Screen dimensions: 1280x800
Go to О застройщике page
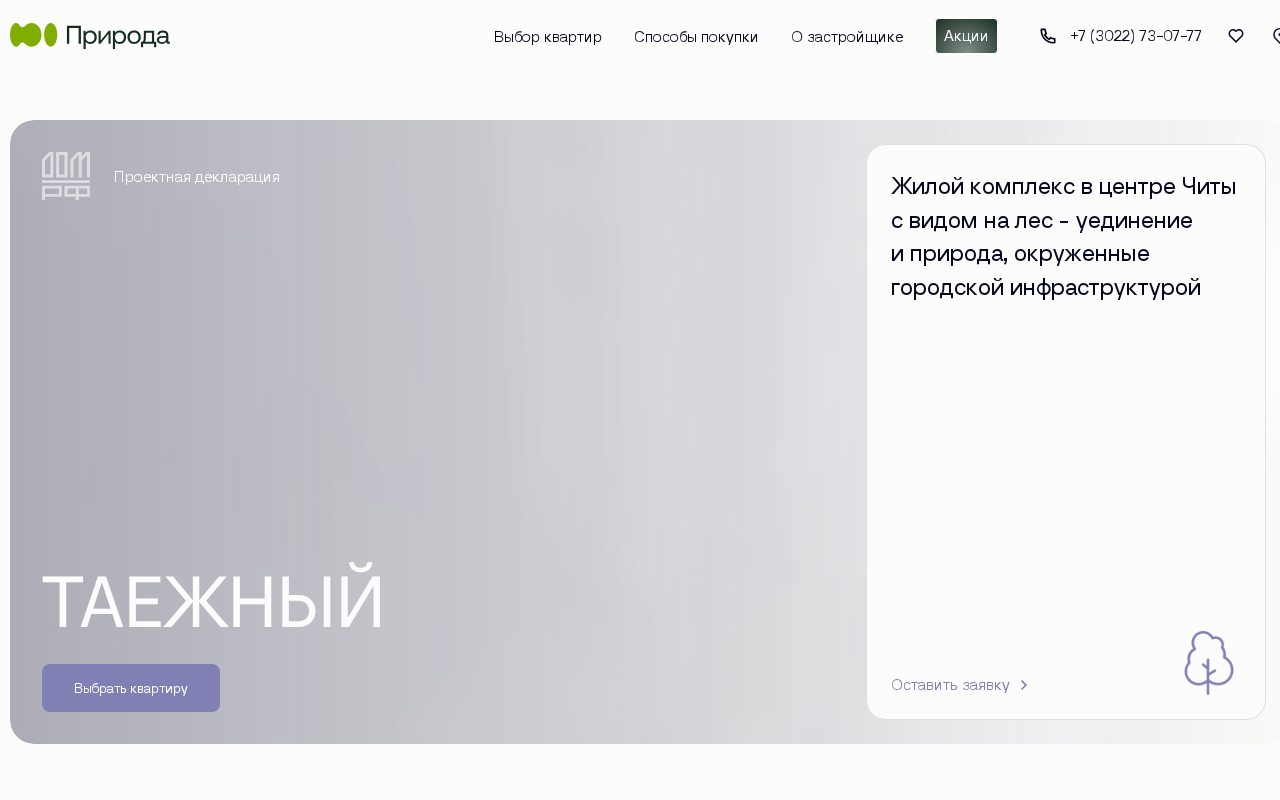click(847, 37)
